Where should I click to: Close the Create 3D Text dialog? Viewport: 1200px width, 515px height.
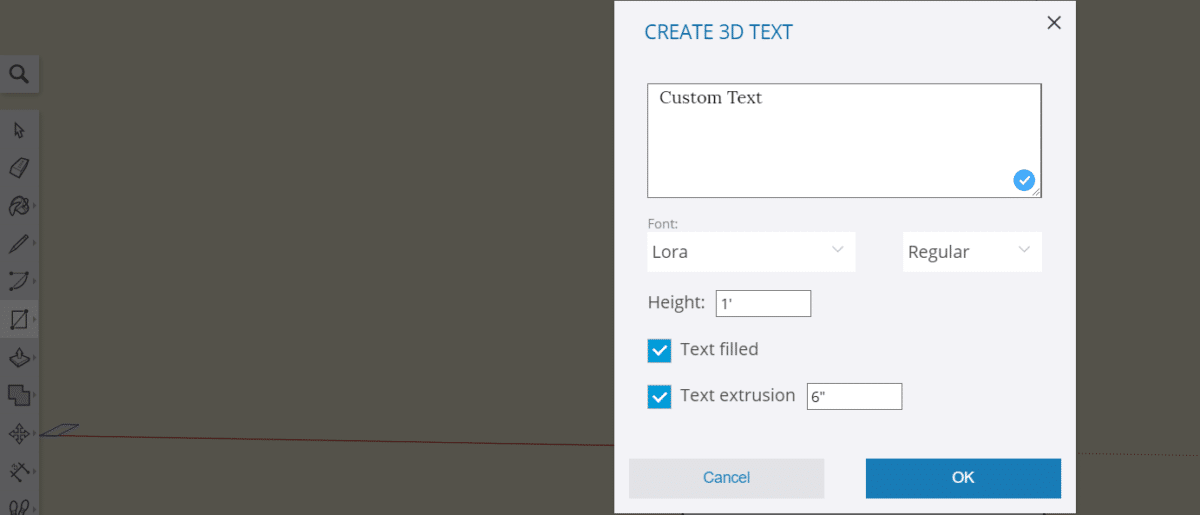point(1054,22)
